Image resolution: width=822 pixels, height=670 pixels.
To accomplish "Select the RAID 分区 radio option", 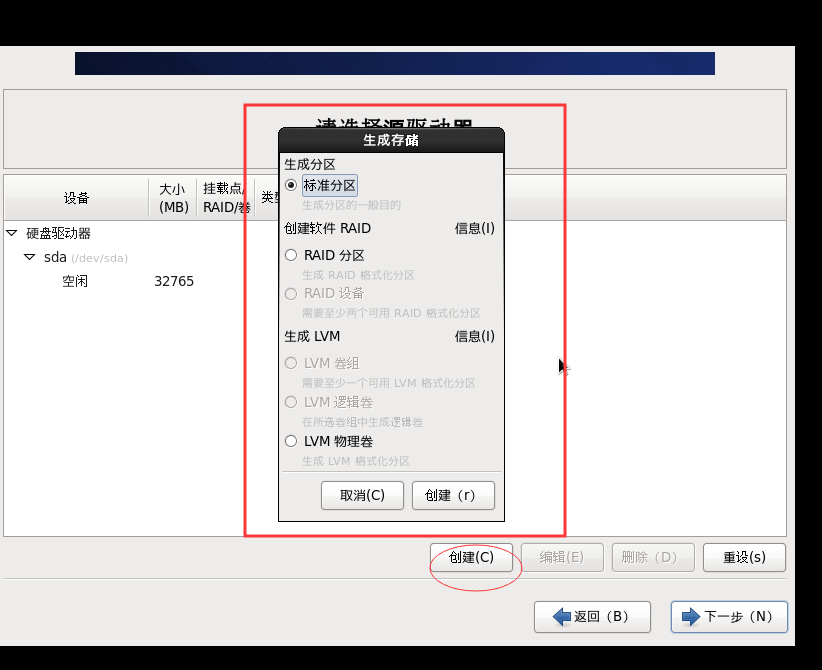I will (x=291, y=255).
